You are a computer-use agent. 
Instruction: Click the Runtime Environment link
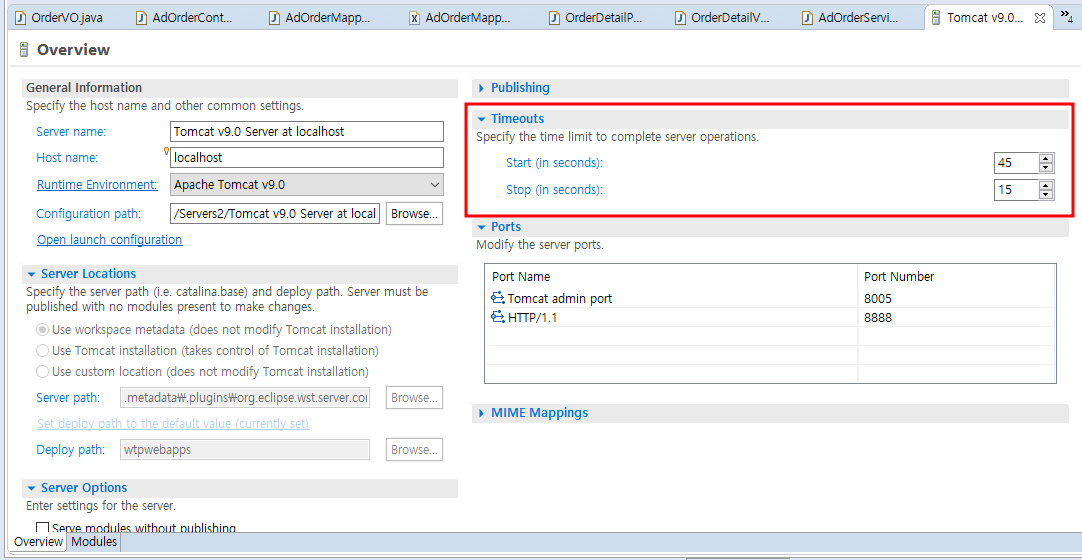click(x=97, y=185)
